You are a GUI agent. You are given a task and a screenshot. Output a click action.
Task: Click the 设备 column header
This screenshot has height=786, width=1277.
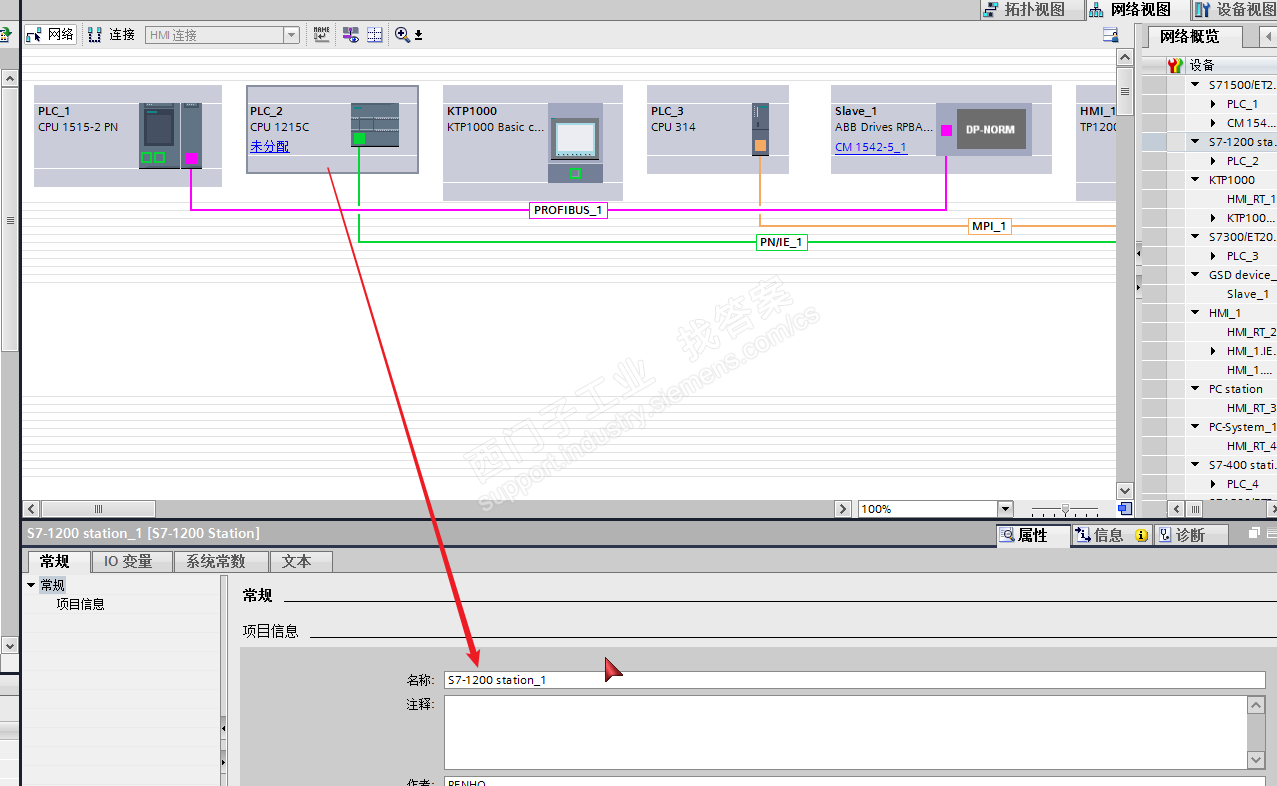(x=1201, y=65)
